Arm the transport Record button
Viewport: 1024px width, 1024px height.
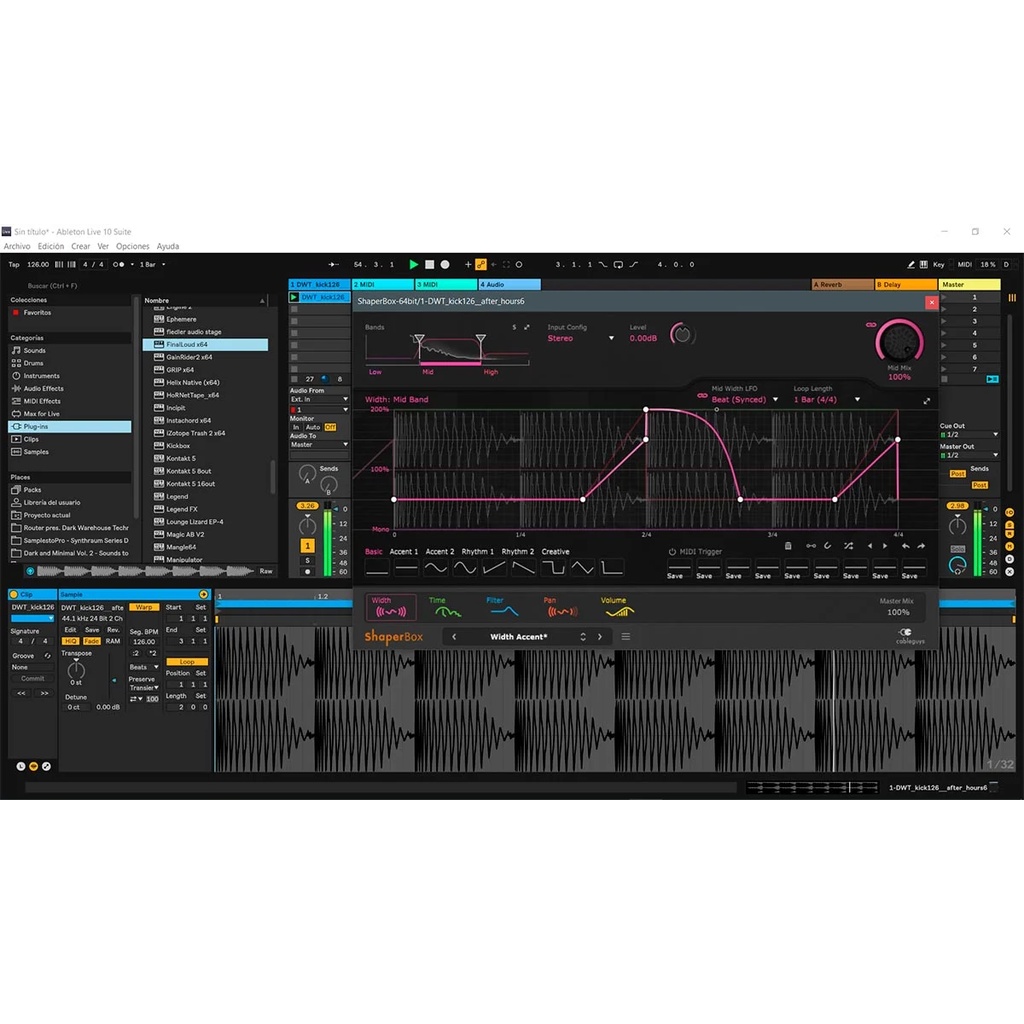(x=445, y=264)
